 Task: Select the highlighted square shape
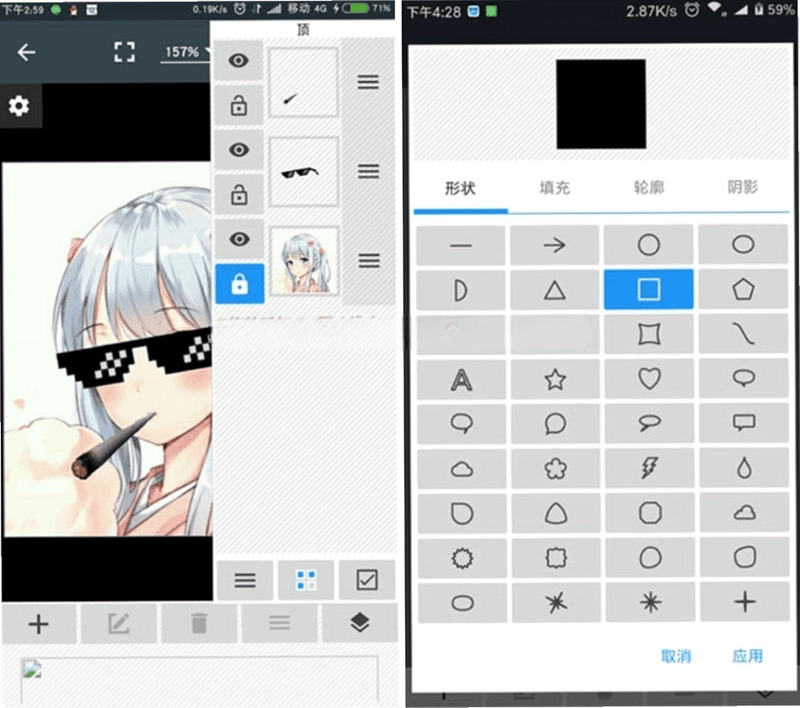(648, 289)
